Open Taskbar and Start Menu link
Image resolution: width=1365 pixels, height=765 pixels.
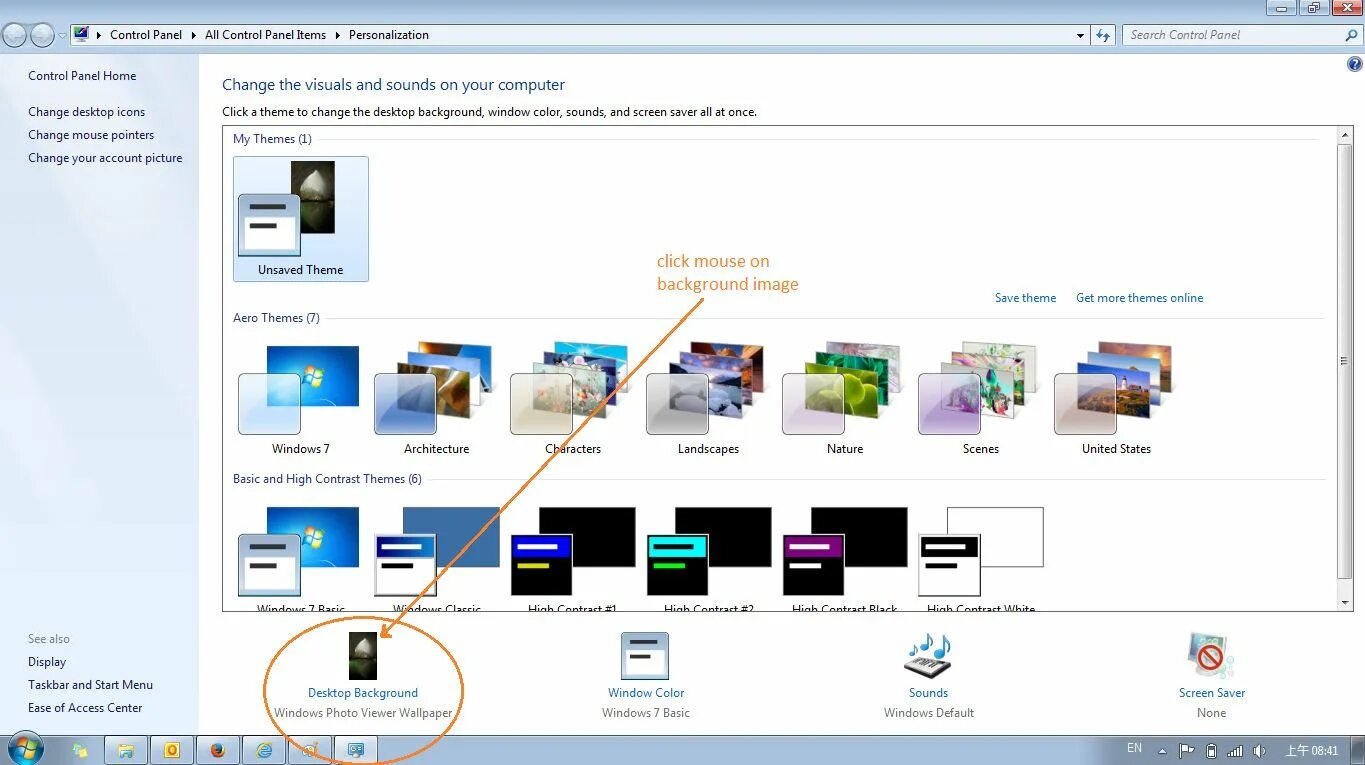(x=90, y=685)
